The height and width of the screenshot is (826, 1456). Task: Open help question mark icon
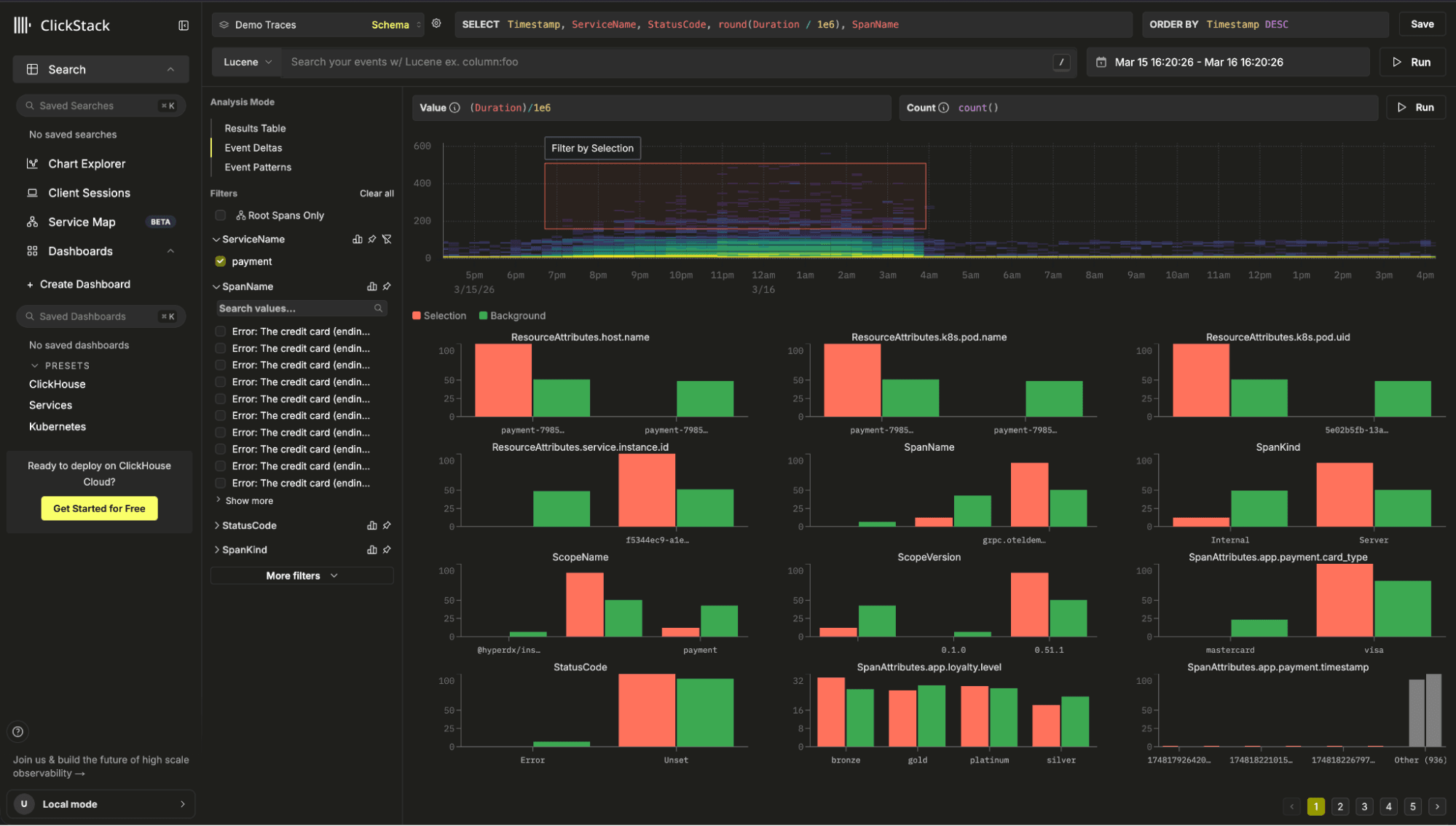click(x=18, y=731)
